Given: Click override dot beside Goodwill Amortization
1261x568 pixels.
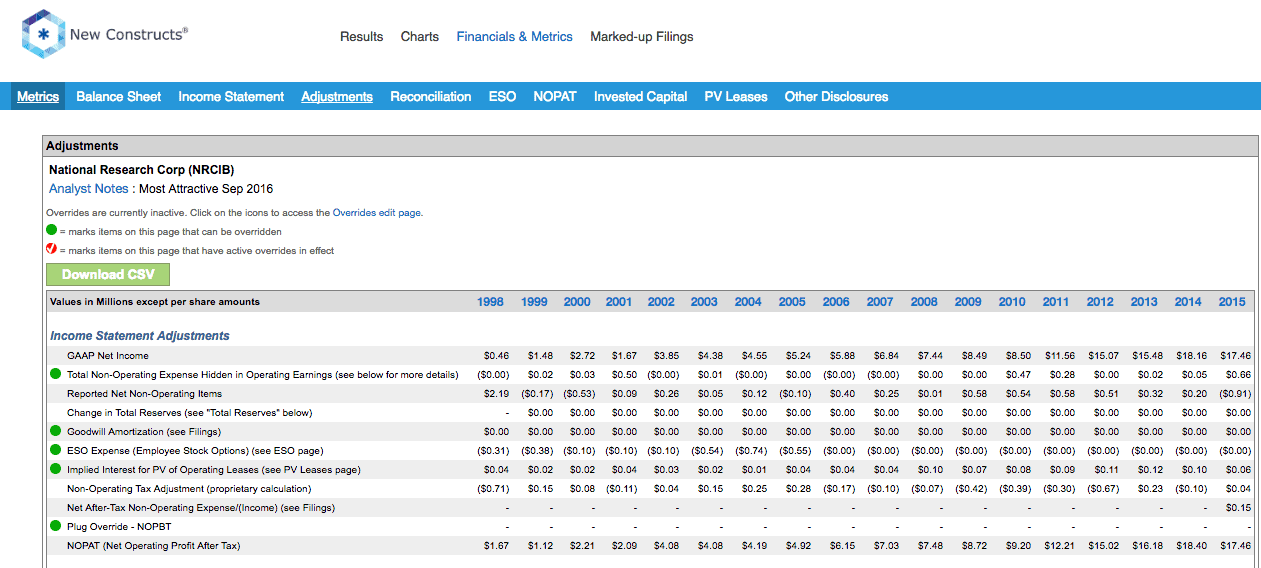Looking at the screenshot, I should coord(55,431).
